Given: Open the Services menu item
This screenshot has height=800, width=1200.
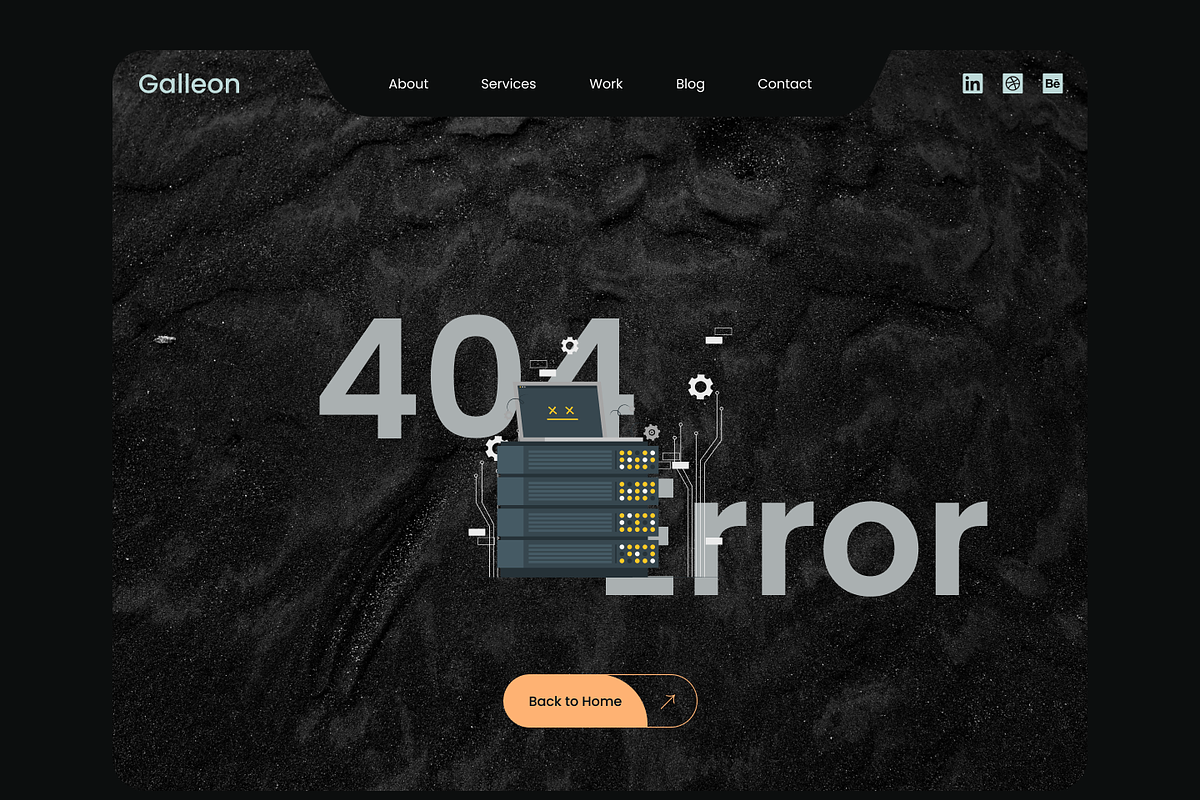Looking at the screenshot, I should (508, 84).
